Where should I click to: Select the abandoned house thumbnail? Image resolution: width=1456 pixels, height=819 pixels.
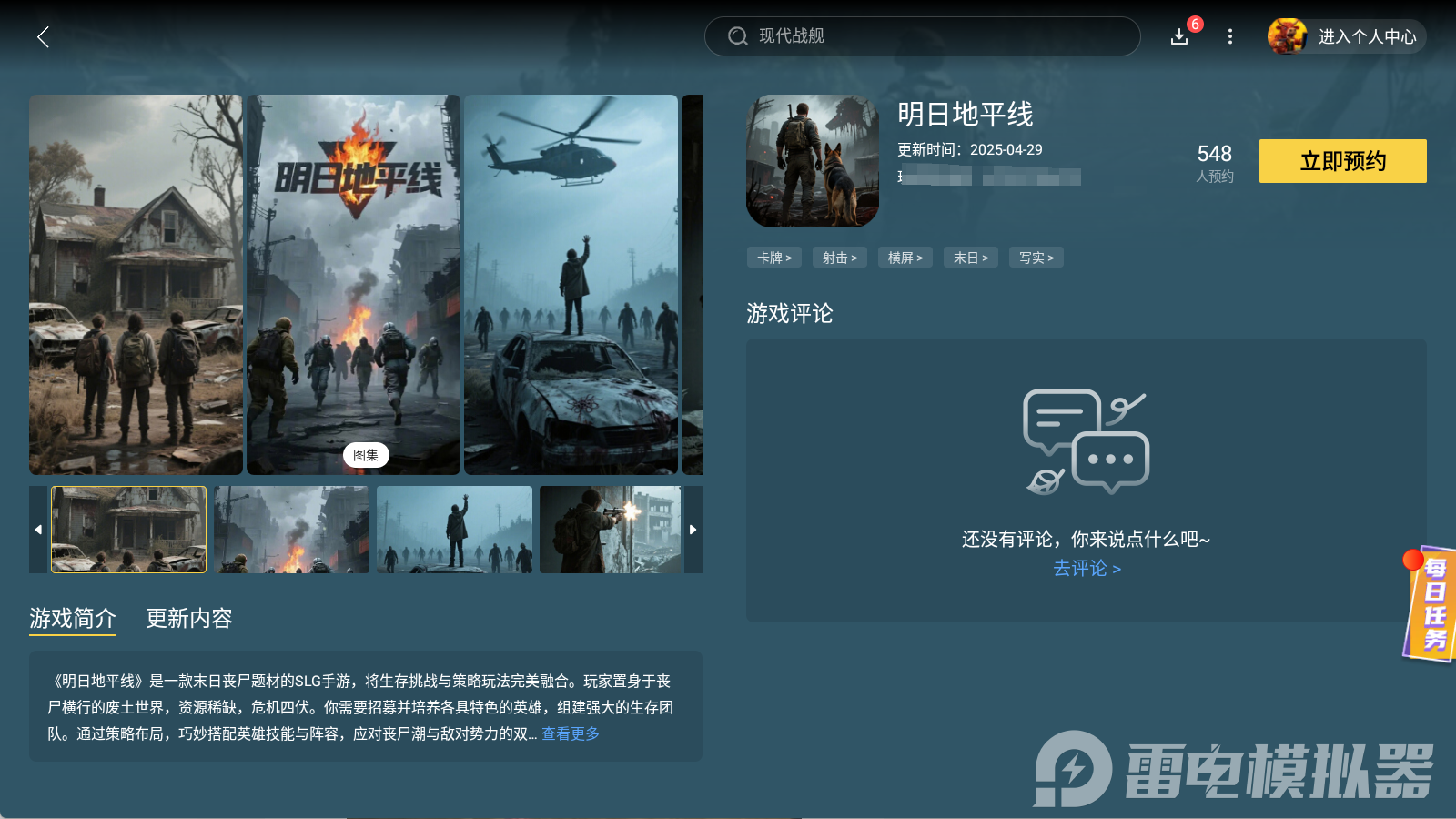tap(128, 530)
